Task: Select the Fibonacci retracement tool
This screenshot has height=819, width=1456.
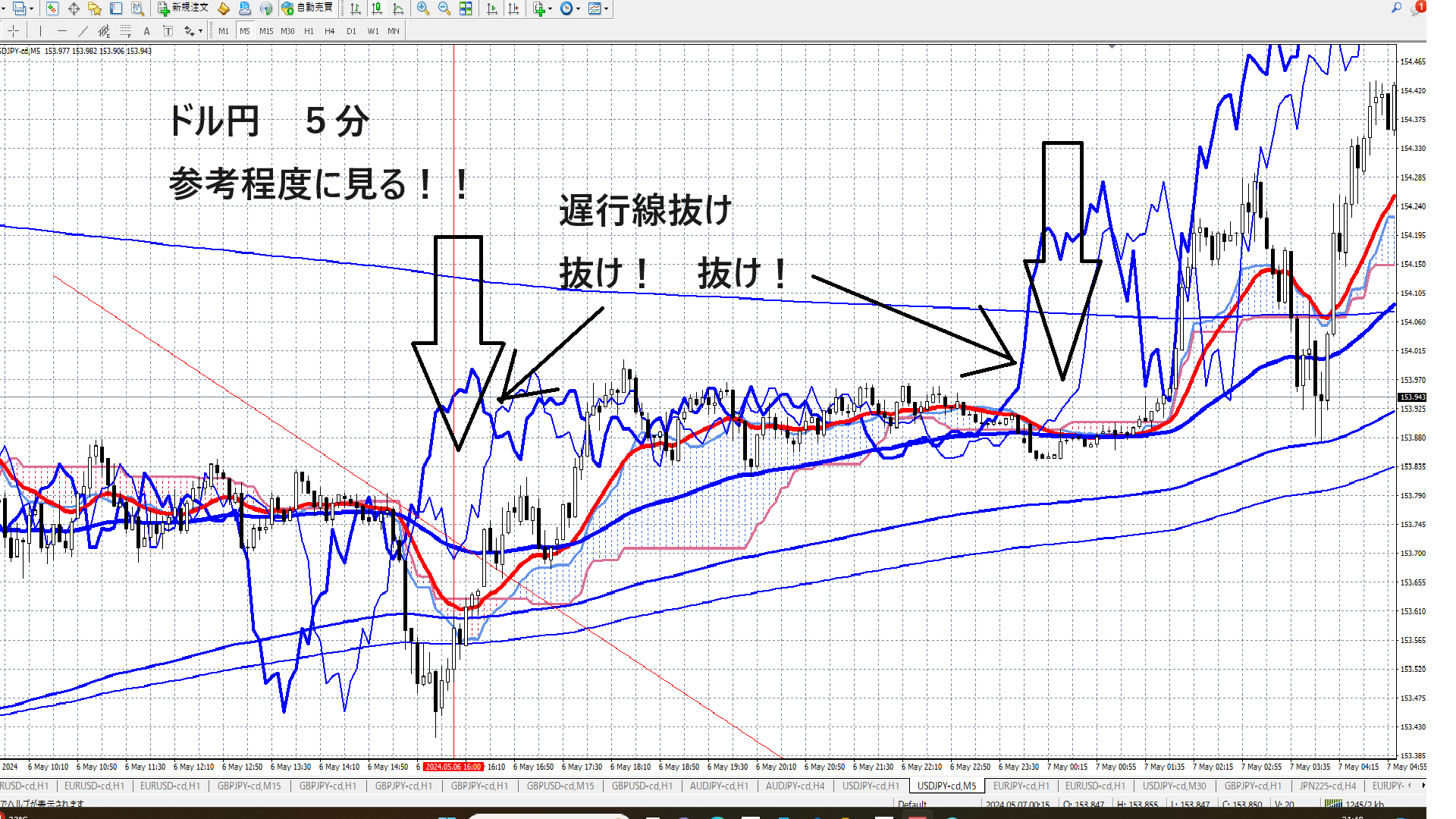Action: click(125, 31)
